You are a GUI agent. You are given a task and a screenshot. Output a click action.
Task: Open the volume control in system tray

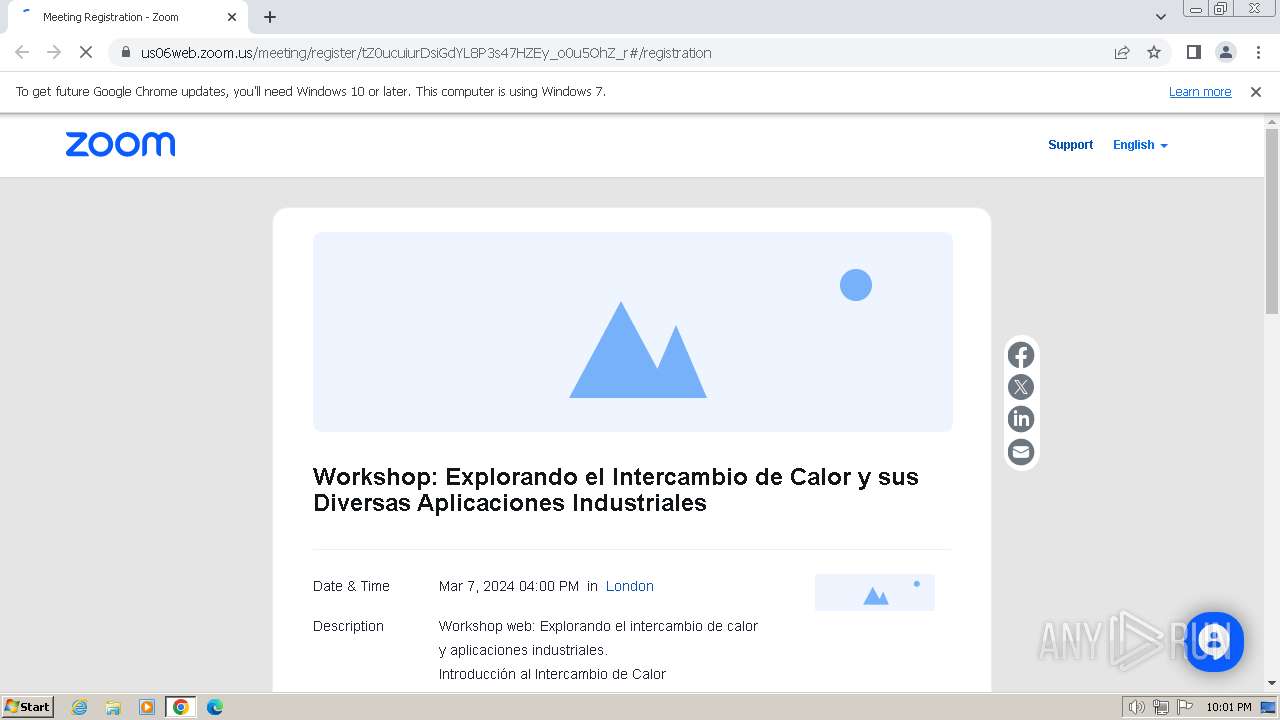click(x=1137, y=707)
